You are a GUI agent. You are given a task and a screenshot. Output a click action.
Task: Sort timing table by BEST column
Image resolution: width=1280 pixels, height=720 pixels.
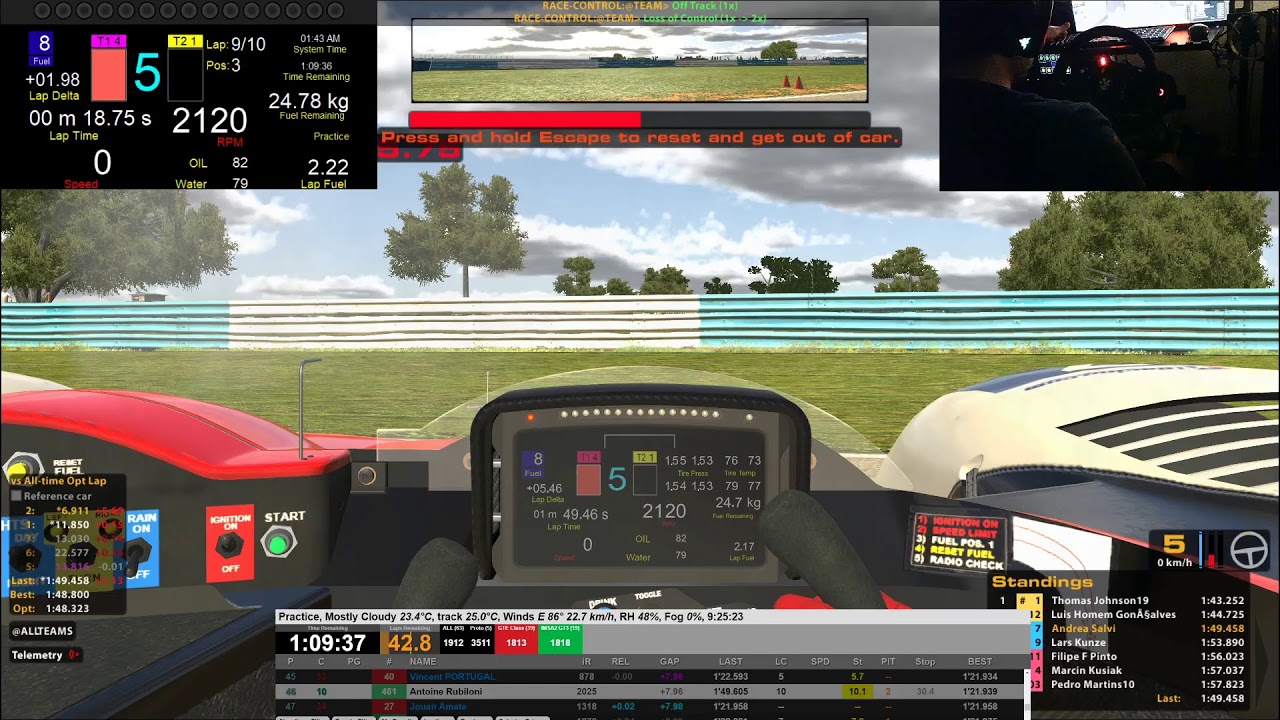point(980,662)
